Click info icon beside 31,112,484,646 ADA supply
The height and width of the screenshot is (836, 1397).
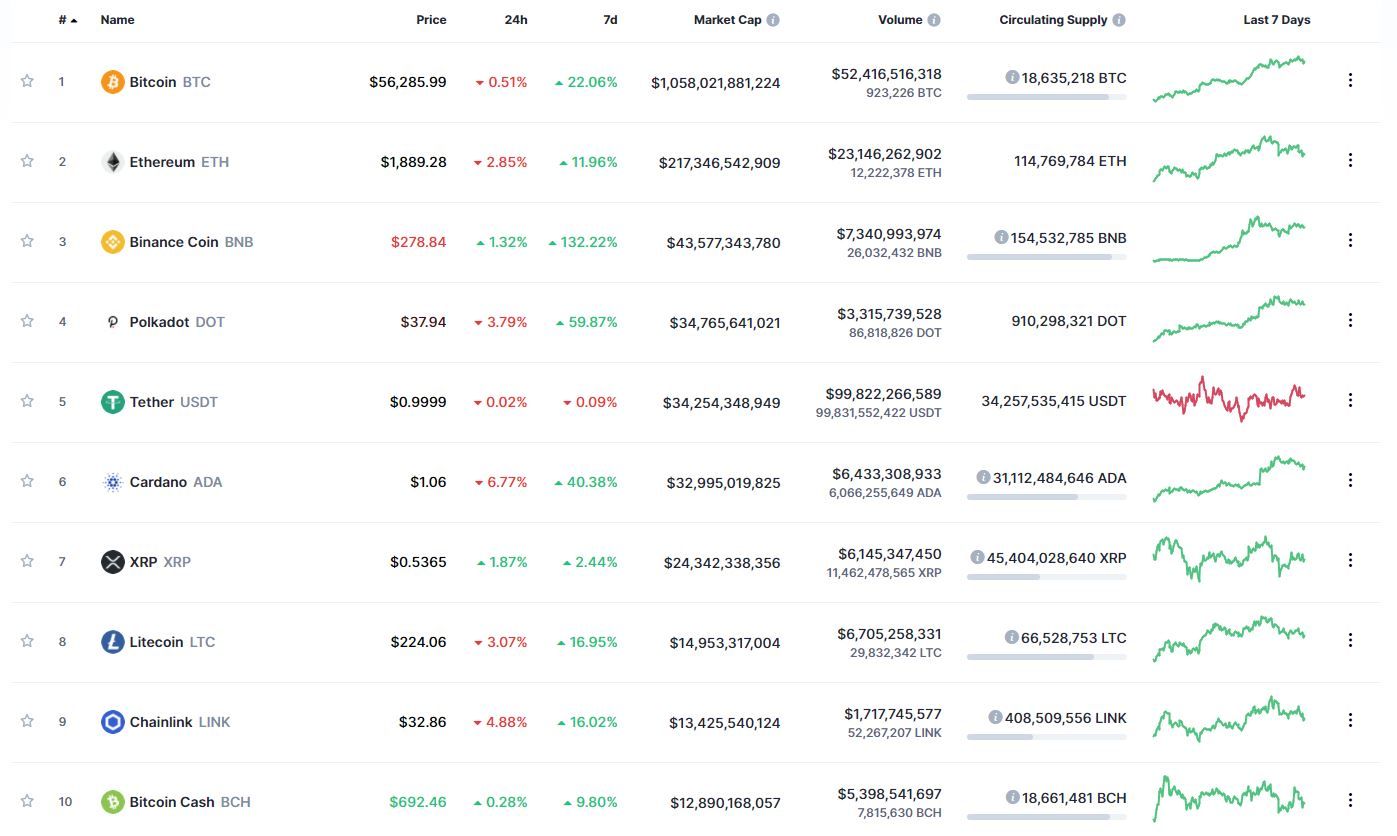point(984,477)
